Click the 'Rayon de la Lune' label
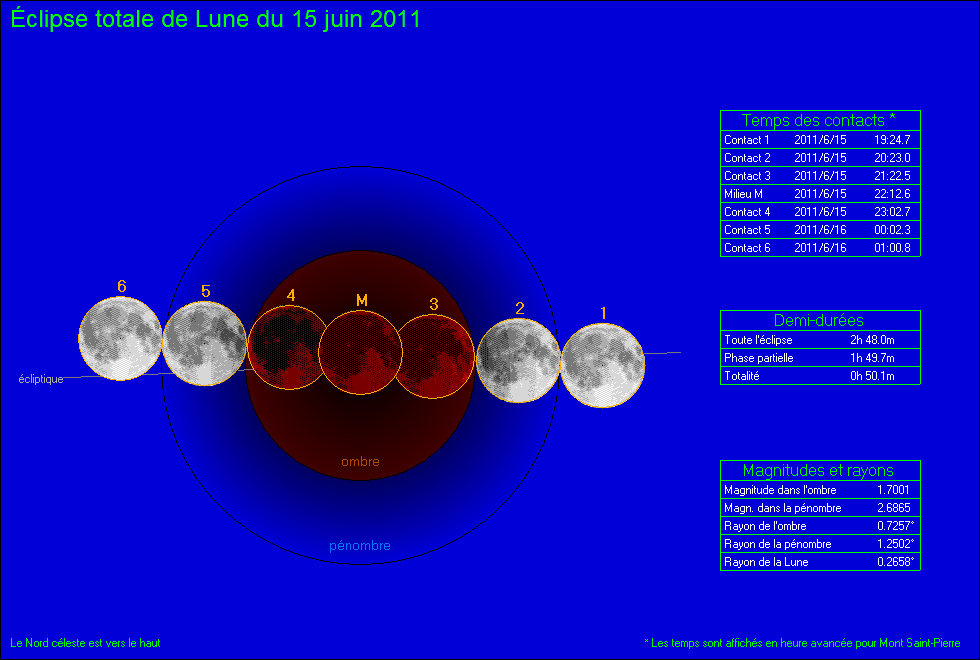Image resolution: width=980 pixels, height=660 pixels. click(x=766, y=562)
